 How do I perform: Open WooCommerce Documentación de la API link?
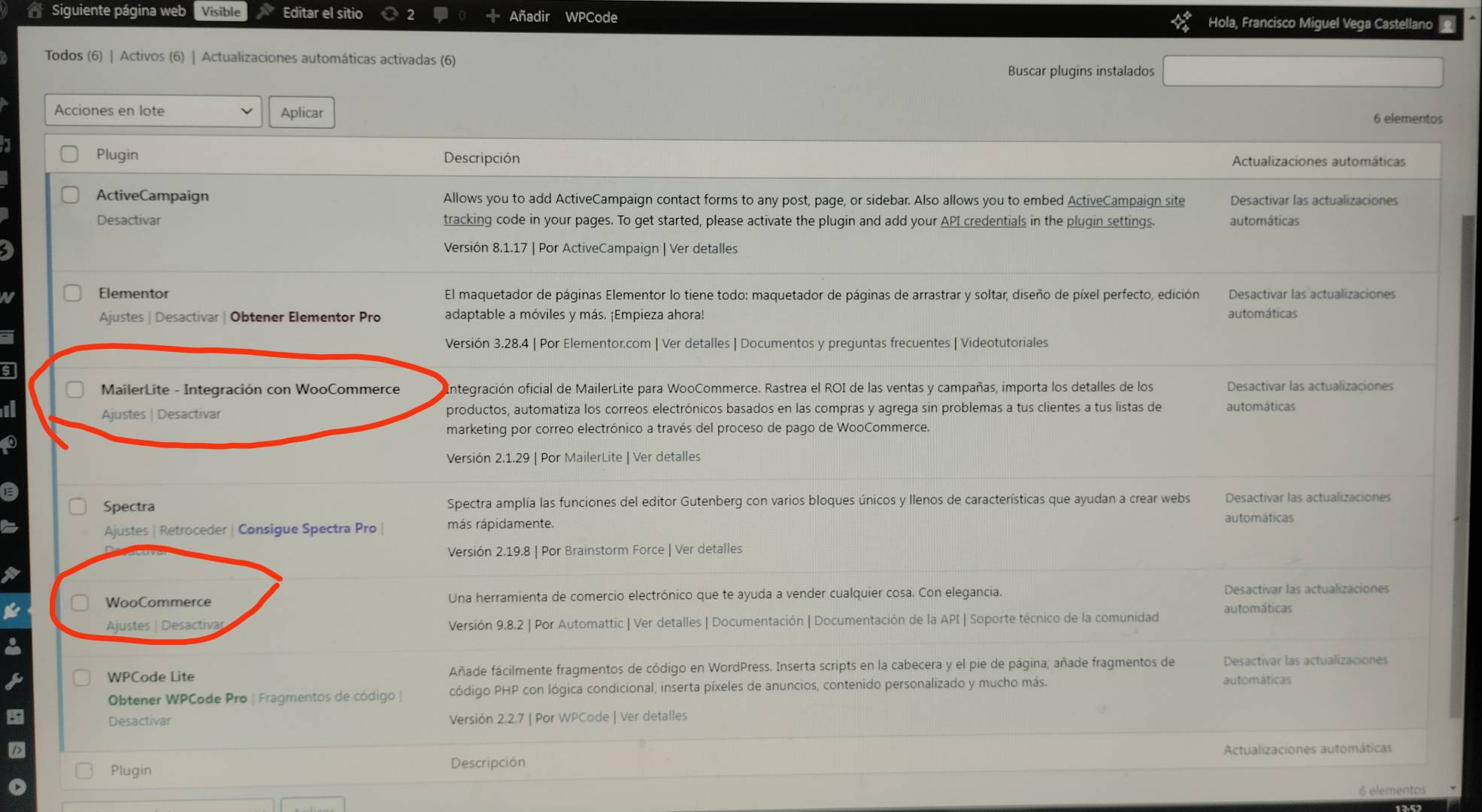click(886, 620)
